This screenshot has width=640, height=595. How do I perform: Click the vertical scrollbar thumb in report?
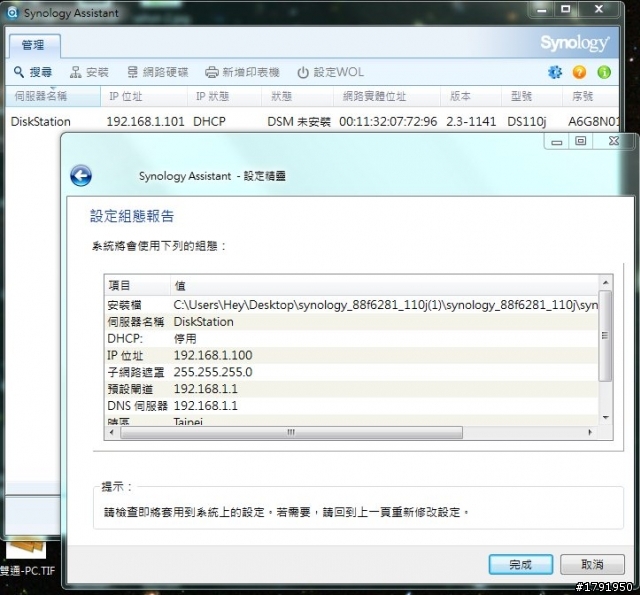click(605, 336)
